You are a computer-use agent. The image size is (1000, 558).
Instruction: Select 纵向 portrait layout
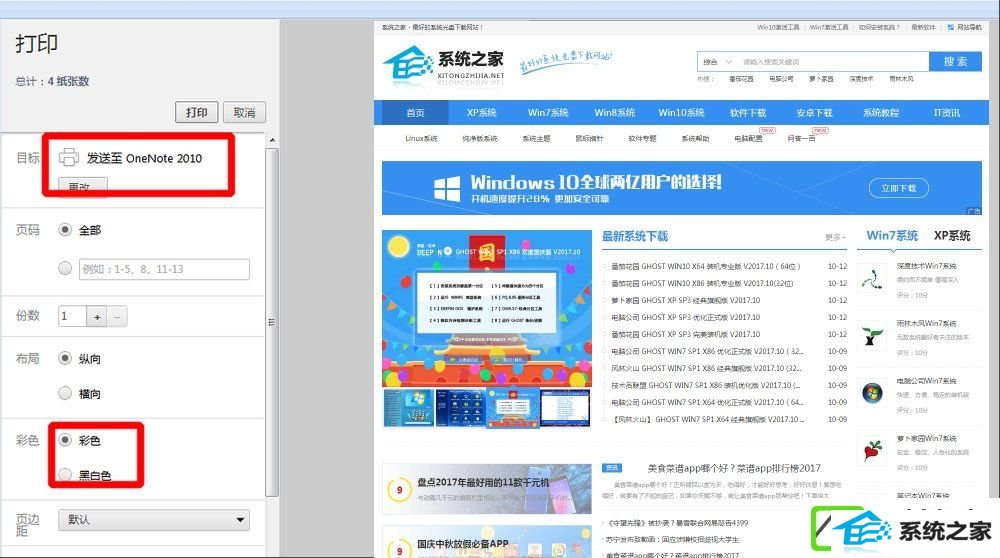pos(64,358)
